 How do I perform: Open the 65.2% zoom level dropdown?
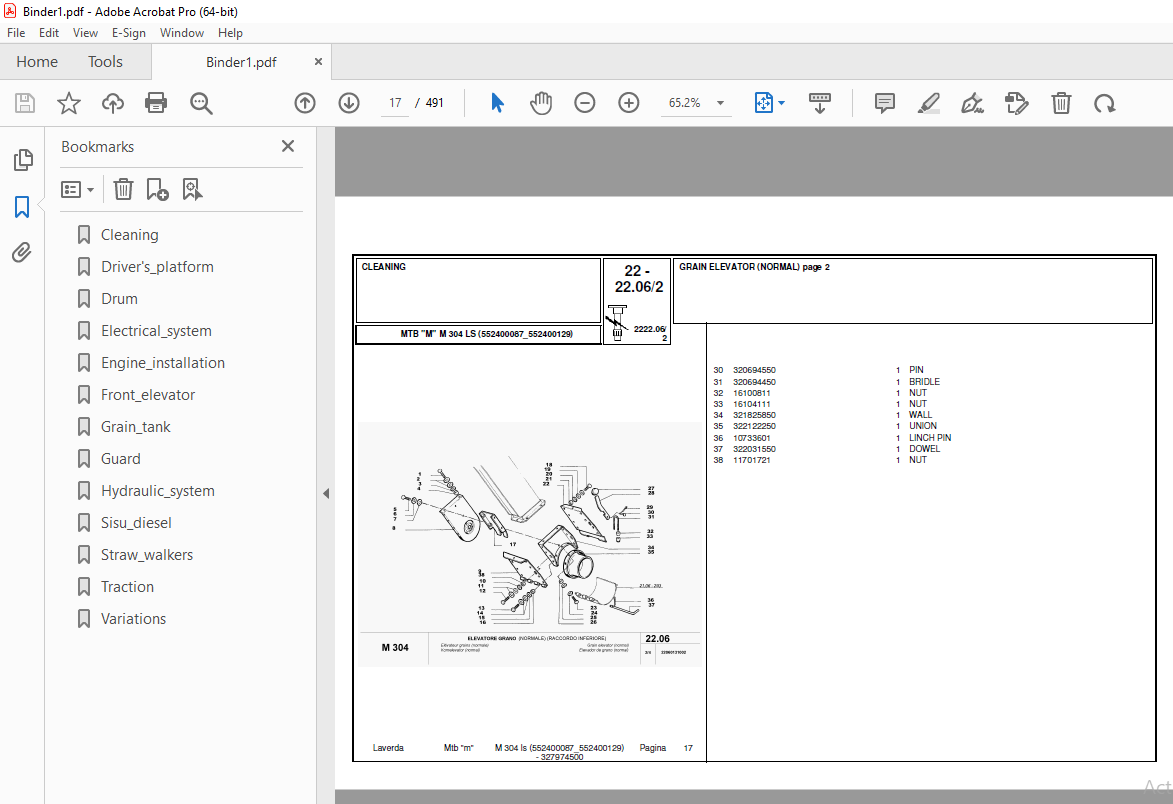coord(720,103)
